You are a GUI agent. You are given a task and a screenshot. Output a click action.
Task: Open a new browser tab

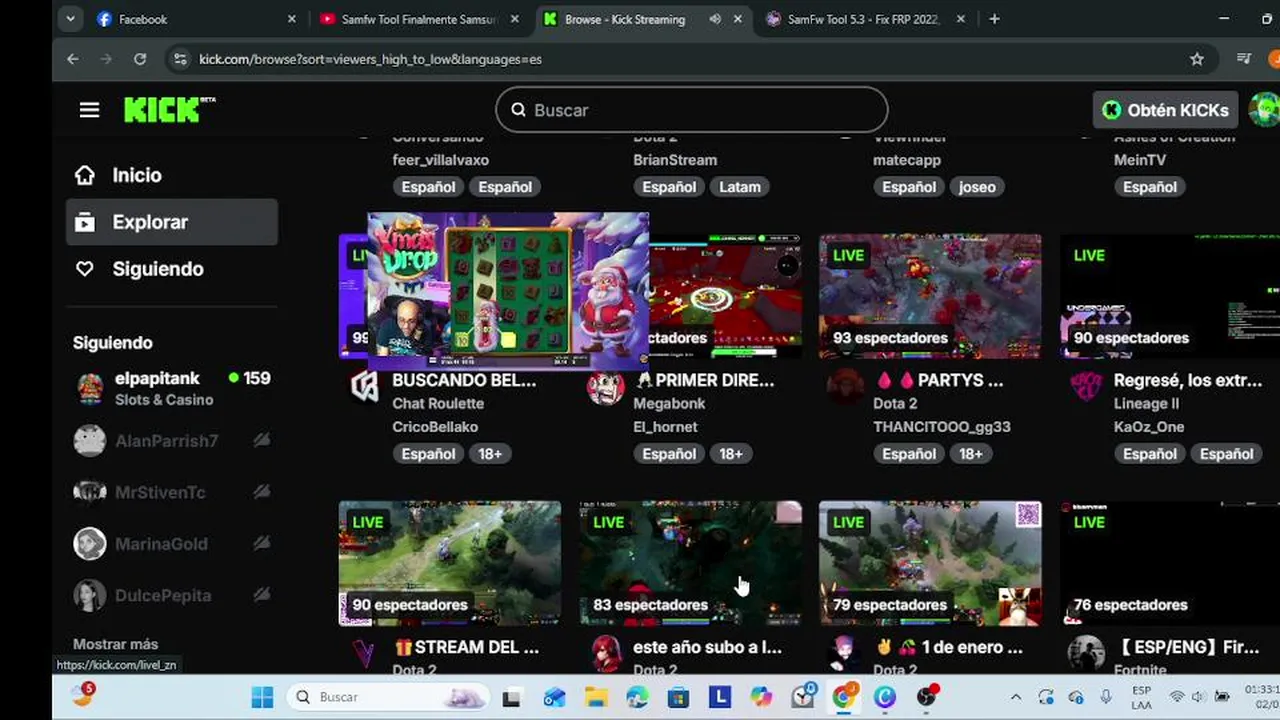coord(994,19)
